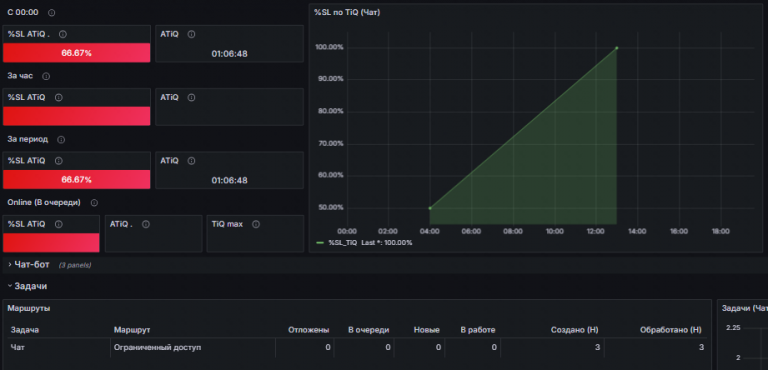Select the 'Ограниченный доступ' route cell
The height and width of the screenshot is (370, 768).
[158, 347]
